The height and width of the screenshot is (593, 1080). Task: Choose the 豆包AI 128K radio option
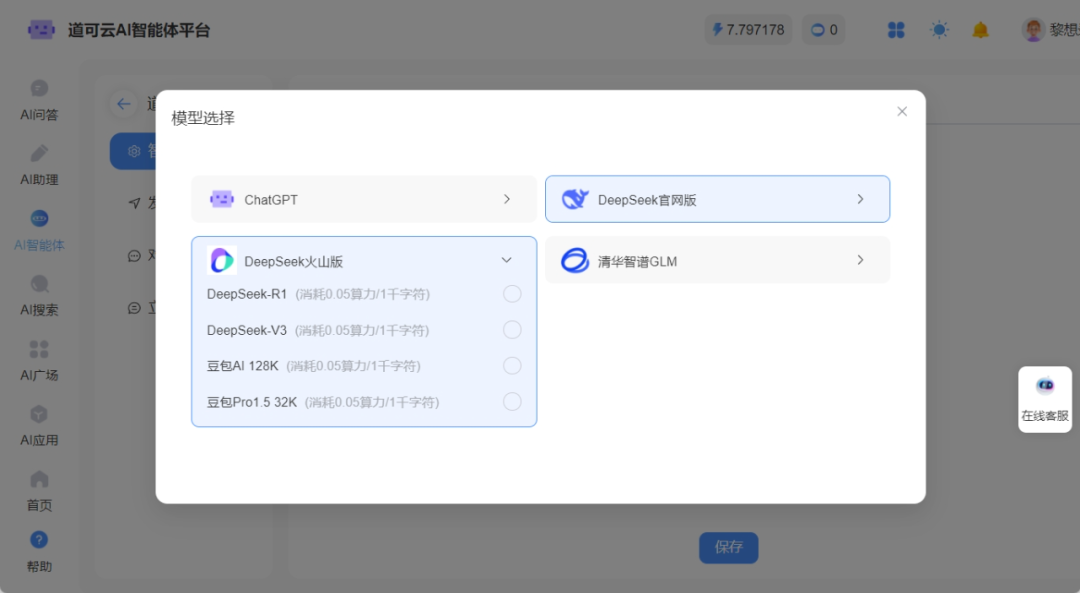point(512,366)
